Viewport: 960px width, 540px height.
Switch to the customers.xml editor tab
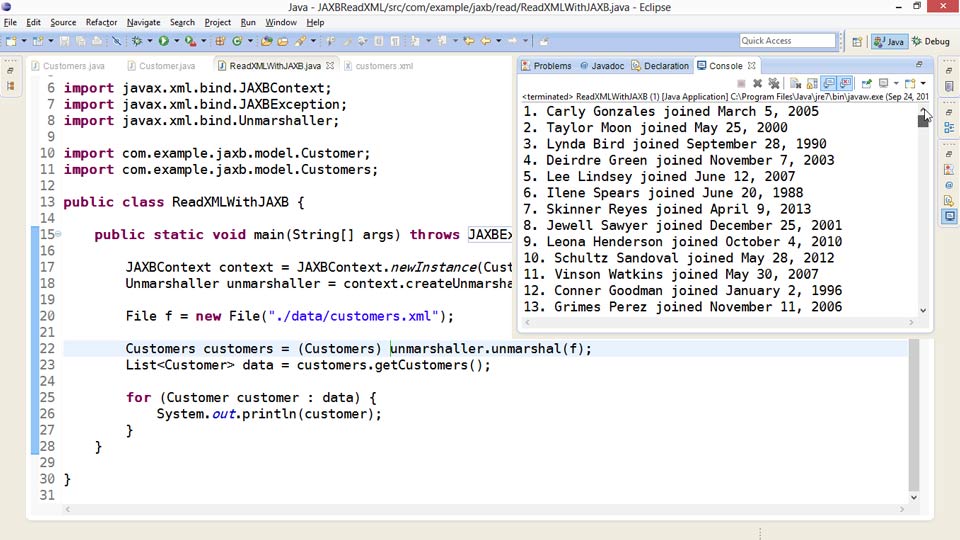click(x=378, y=66)
